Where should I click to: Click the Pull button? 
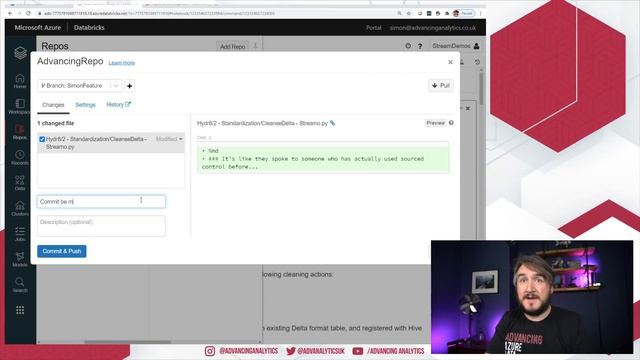tap(441, 85)
